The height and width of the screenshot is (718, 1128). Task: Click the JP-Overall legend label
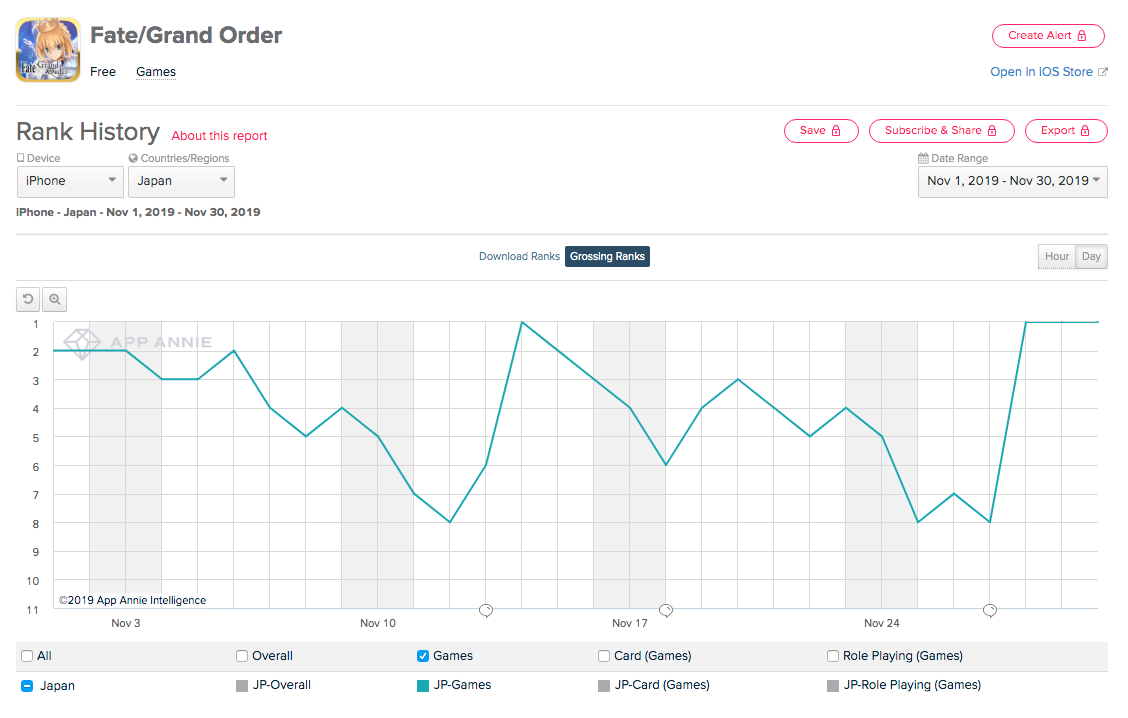click(x=282, y=685)
